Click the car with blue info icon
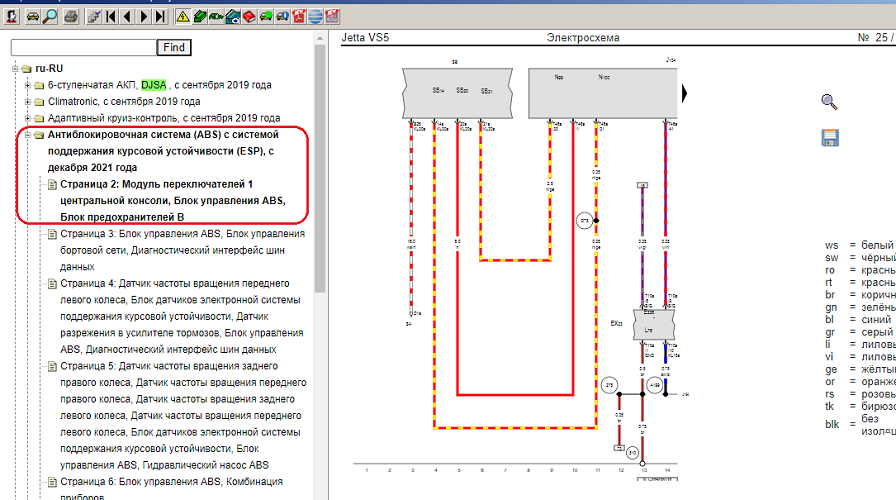 282,17
